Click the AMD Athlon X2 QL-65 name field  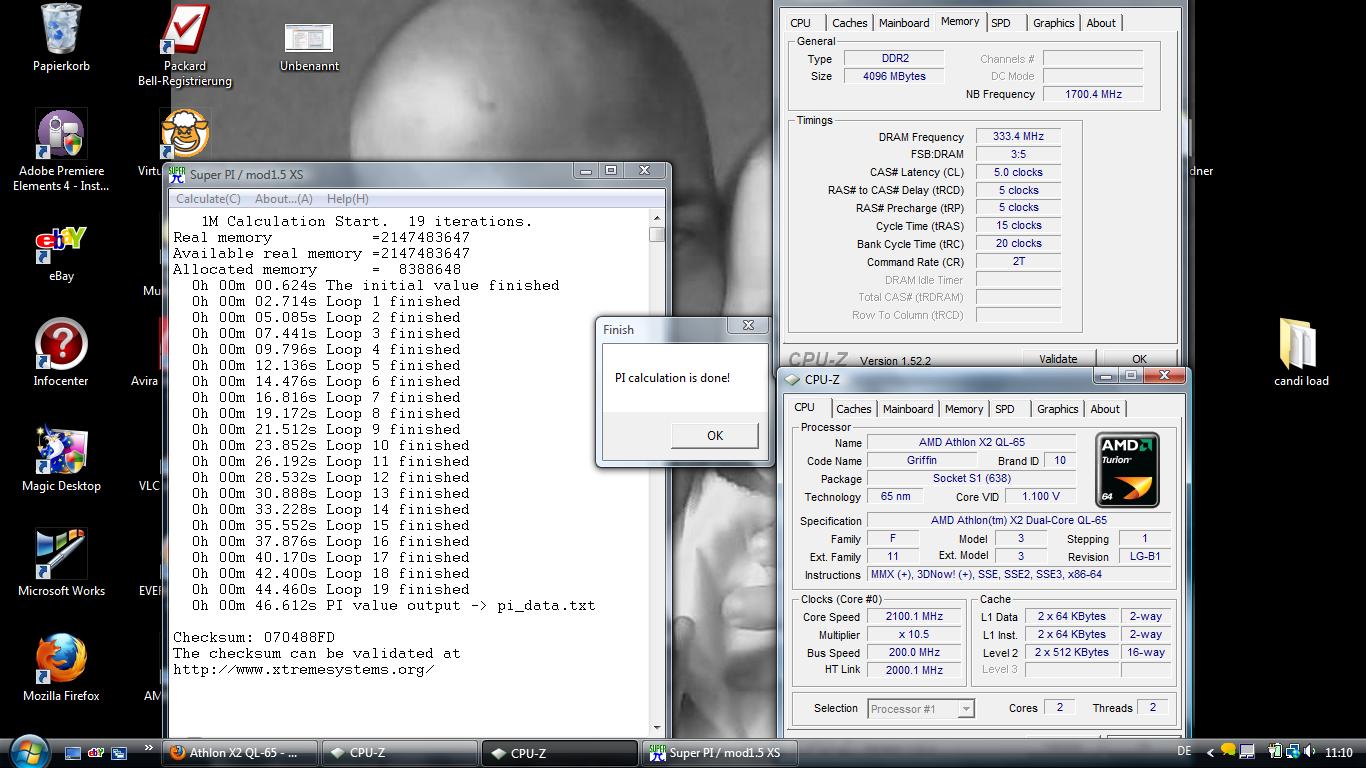click(971, 442)
